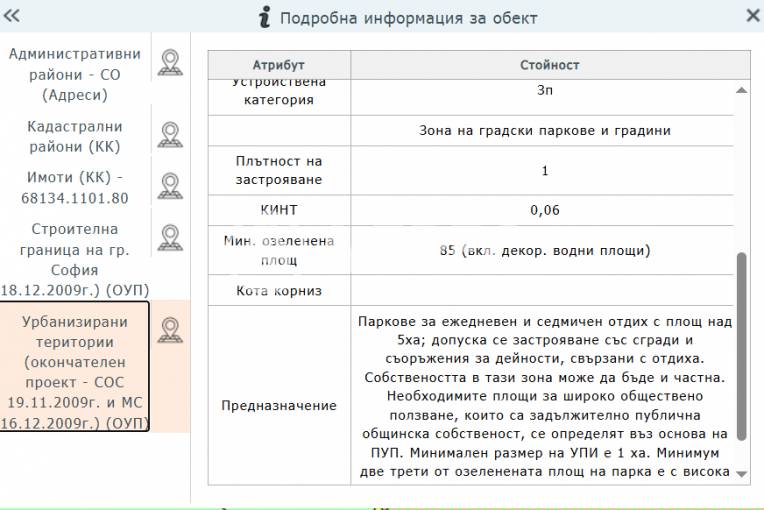Select 'Зона на градски паркове и градини' cell
Viewport: 764px width, 510px height.
click(543, 131)
